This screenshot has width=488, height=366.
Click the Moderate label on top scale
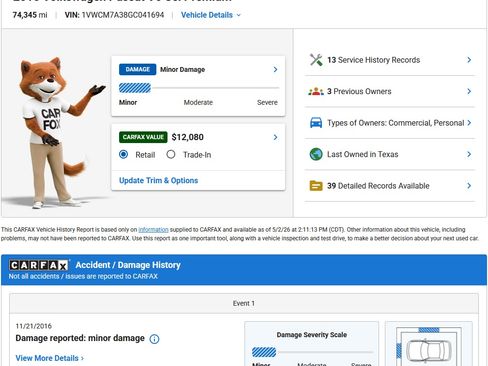click(x=198, y=102)
